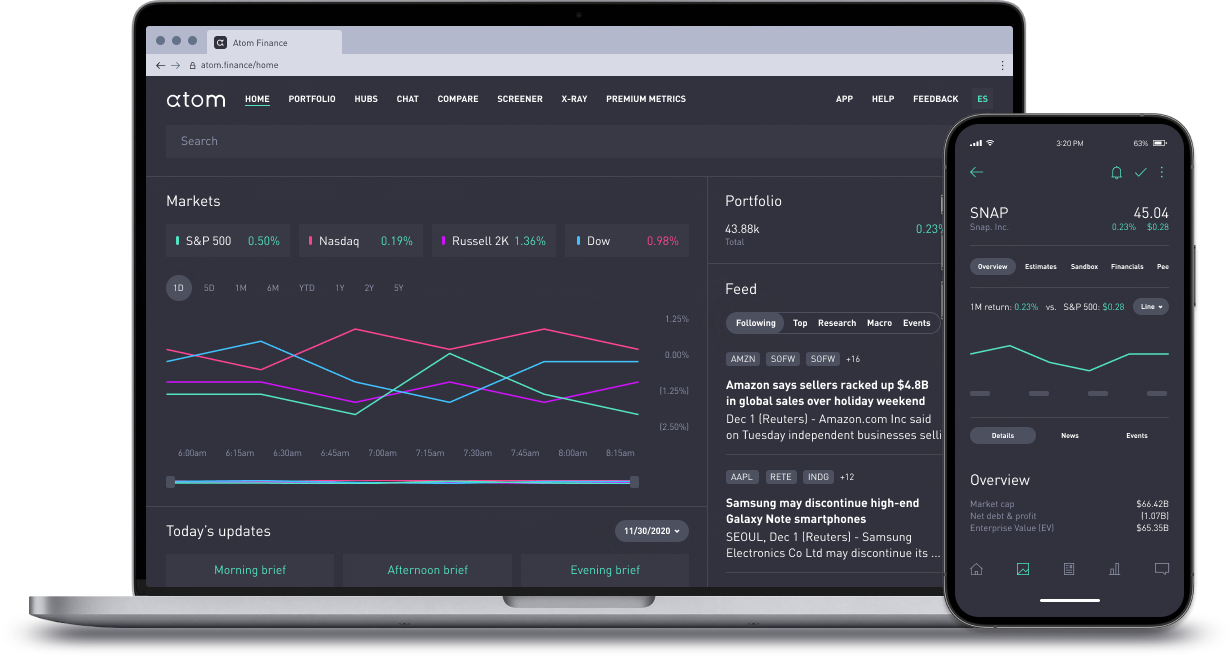
Task: Open the Samsung Galaxy Note headline
Action: point(822,511)
